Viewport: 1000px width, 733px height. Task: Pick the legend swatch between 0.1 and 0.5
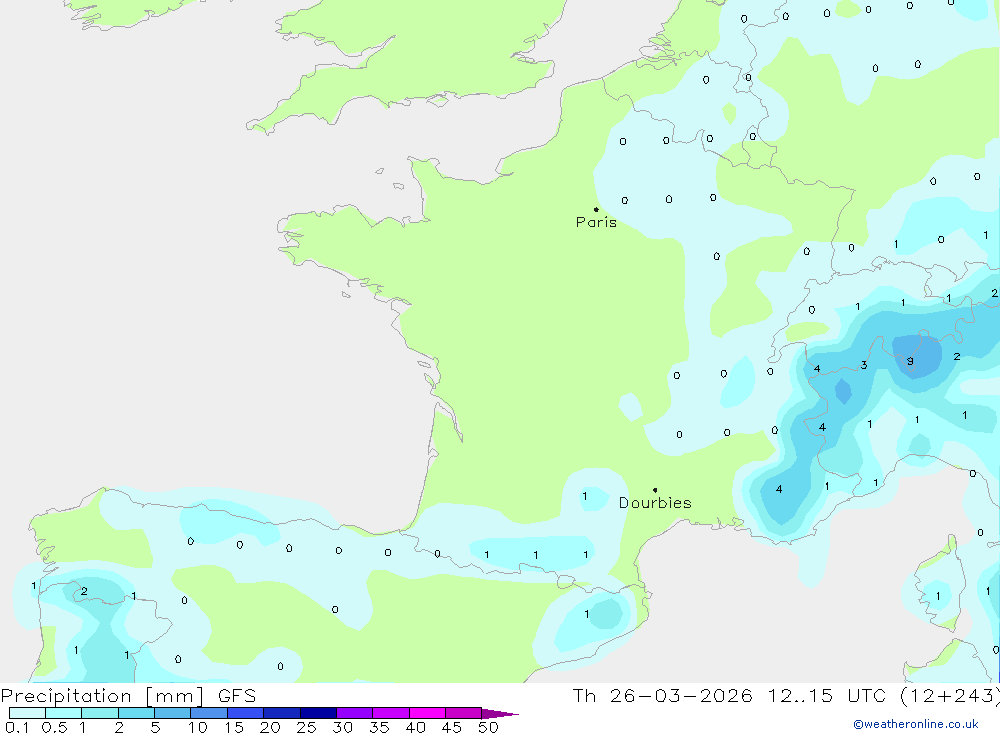[x=27, y=713]
